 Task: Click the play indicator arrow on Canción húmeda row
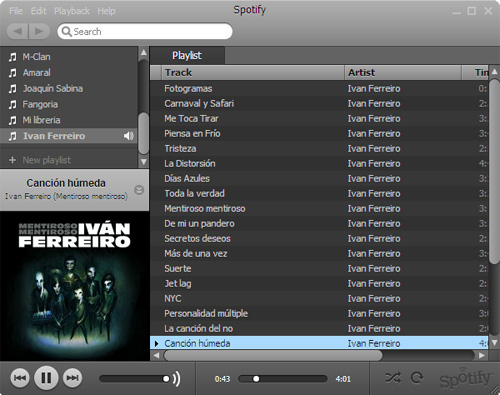point(156,343)
